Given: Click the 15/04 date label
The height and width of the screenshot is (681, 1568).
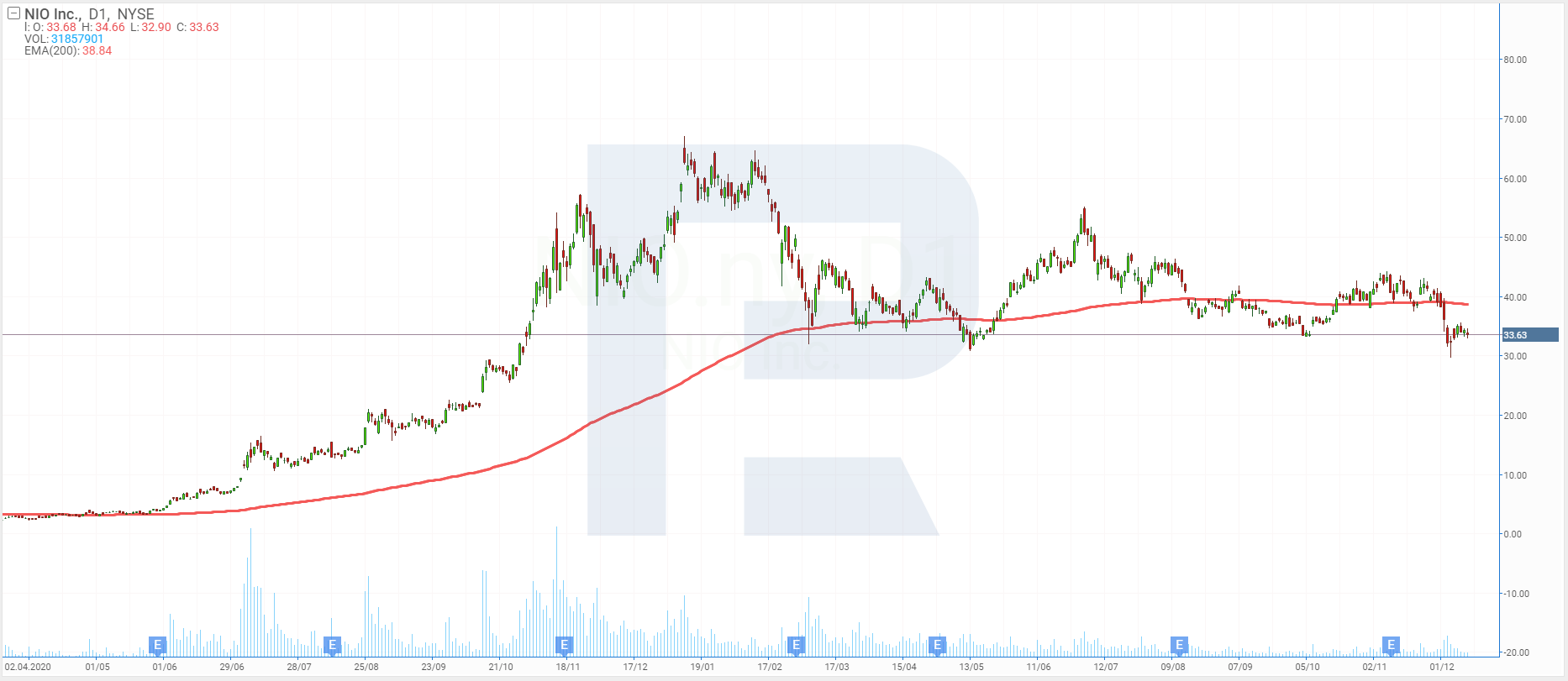Looking at the screenshot, I should pyautogui.click(x=904, y=668).
